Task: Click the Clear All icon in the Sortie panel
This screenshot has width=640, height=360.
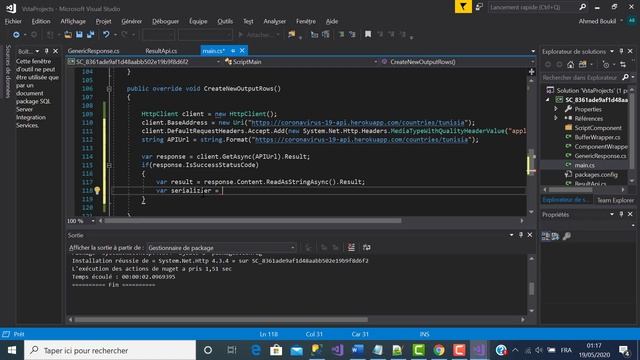Action: (x=351, y=247)
